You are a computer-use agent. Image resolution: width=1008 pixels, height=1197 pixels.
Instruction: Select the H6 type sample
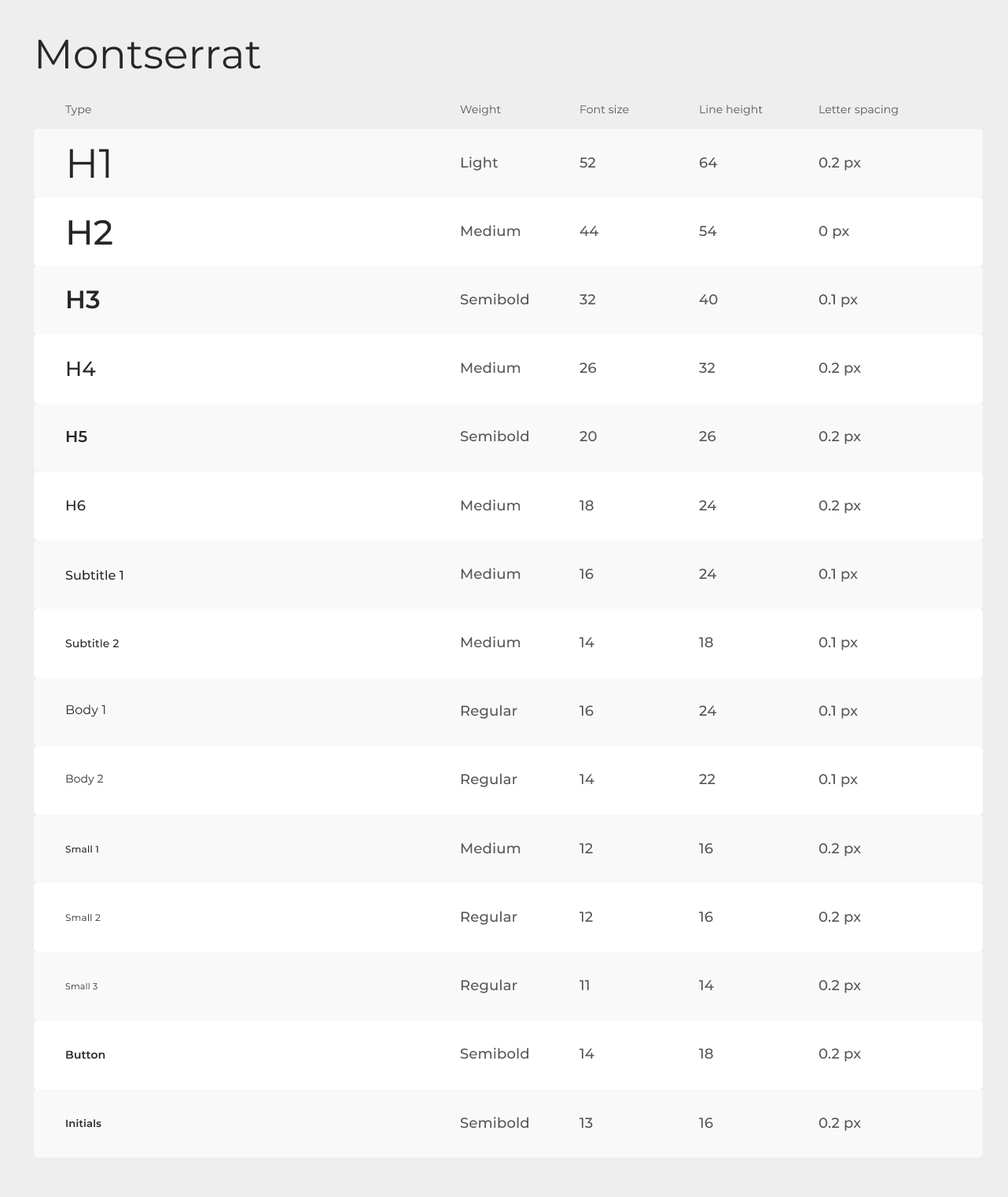tap(75, 506)
